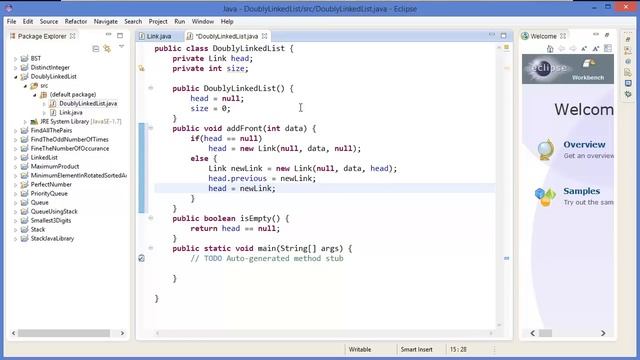Image resolution: width=640 pixels, height=360 pixels.
Task: Fold the main method
Action: click(151, 248)
